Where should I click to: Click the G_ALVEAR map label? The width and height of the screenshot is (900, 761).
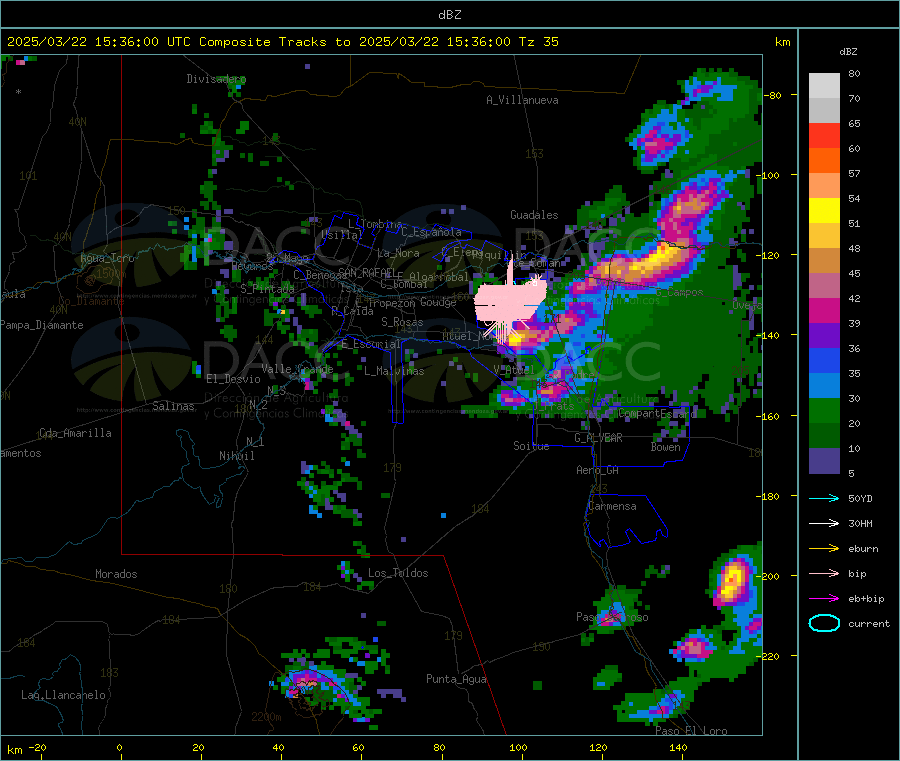[x=598, y=438]
